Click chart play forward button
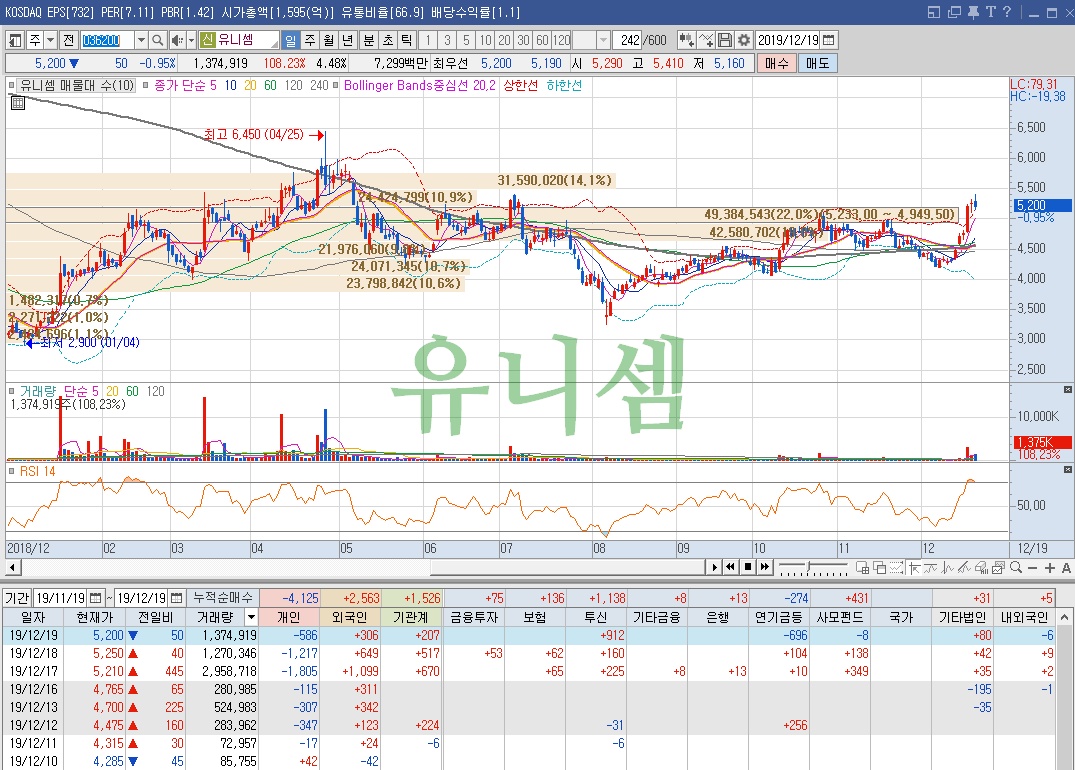 coord(715,567)
